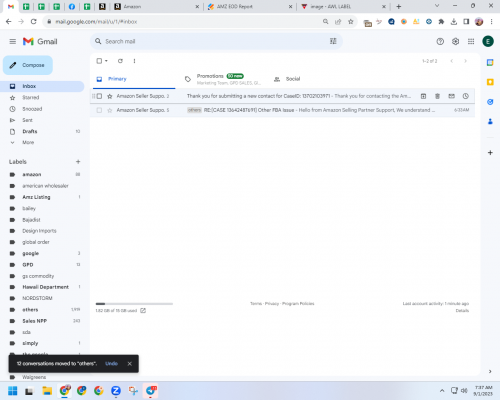
Task: Open File Explorer from taskbar
Action: click(47, 391)
